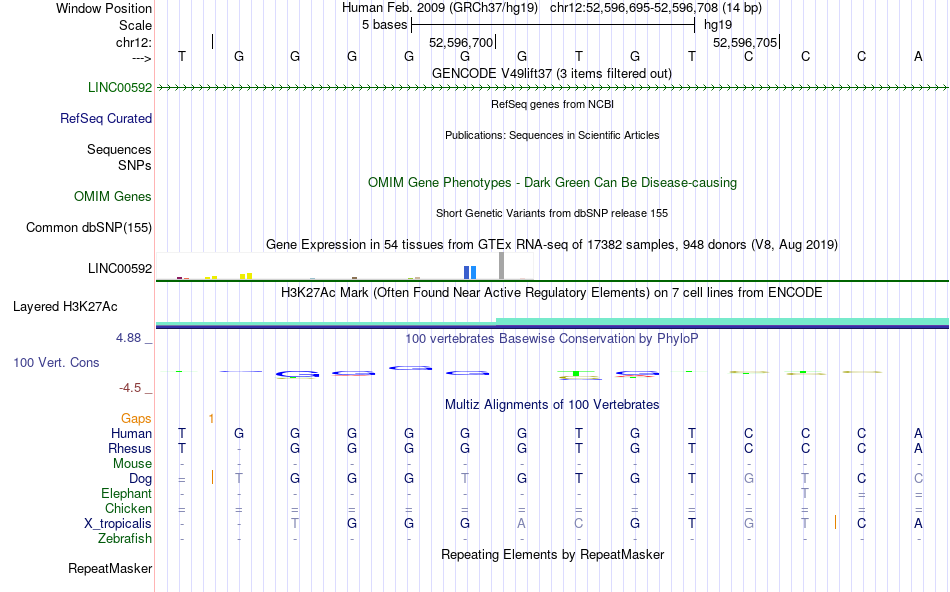Open the PhyloP Basewise Conservation title
Viewport: 950px width, 592px height.
click(551, 339)
